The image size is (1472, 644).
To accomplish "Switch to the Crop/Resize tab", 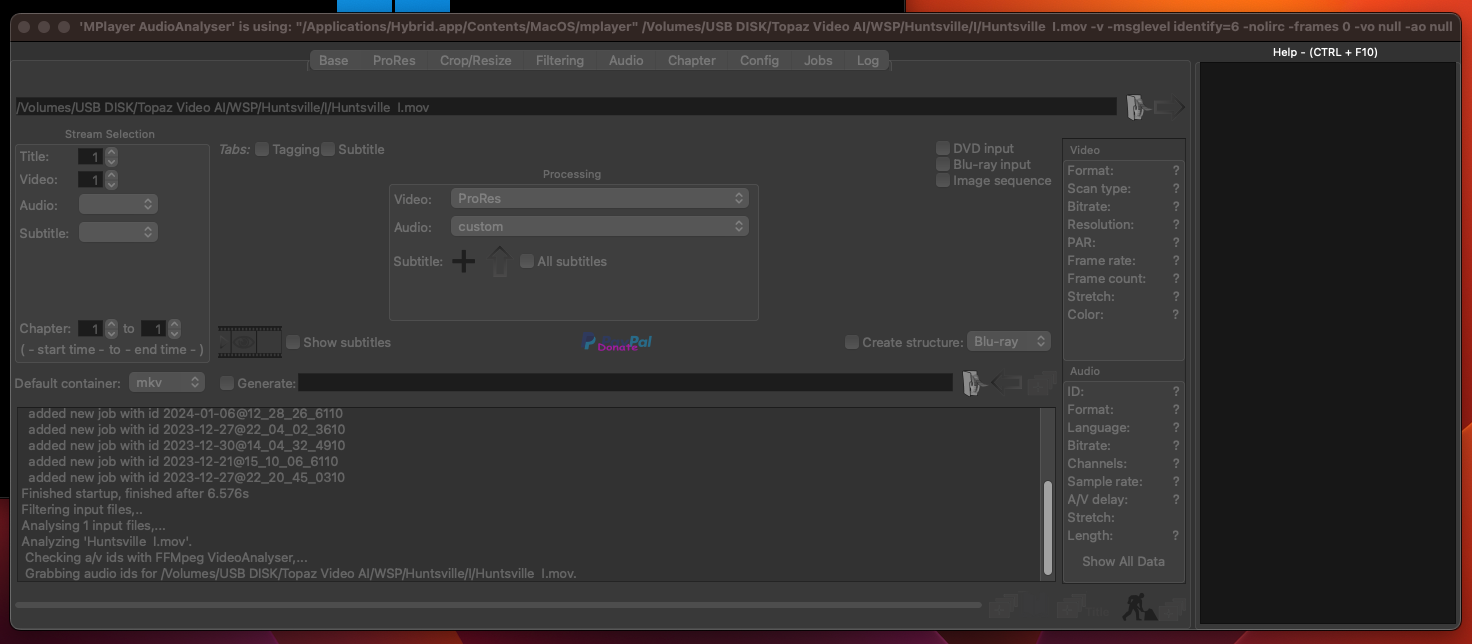I will 475,60.
